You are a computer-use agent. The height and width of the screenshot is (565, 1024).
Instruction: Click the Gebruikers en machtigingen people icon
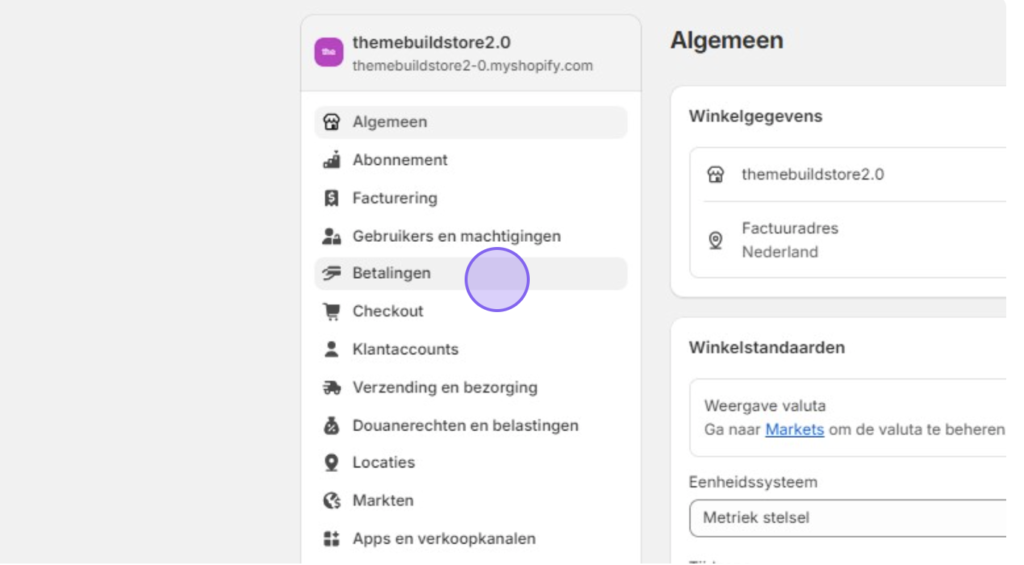pyautogui.click(x=331, y=236)
